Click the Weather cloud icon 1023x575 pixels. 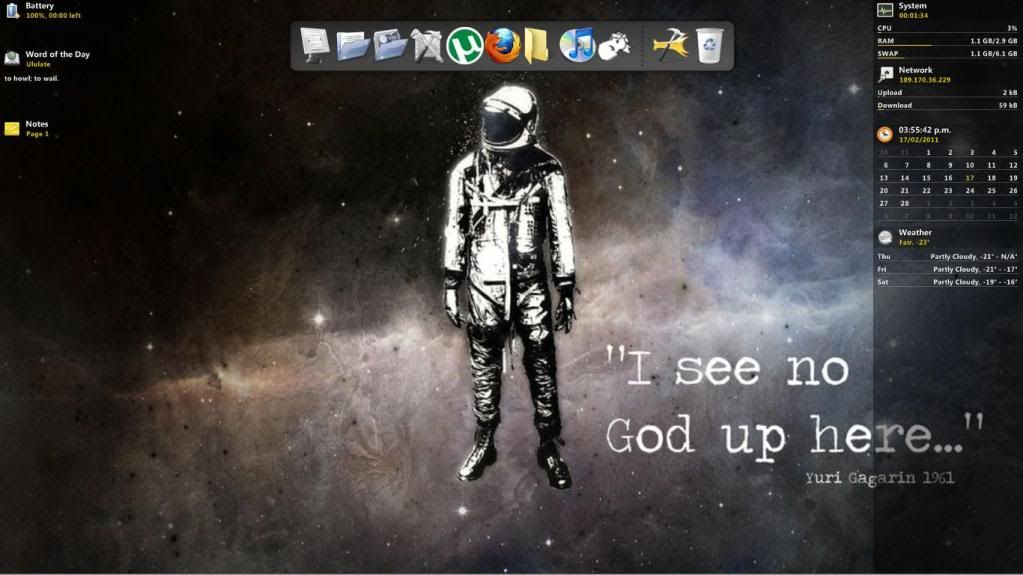click(x=885, y=237)
